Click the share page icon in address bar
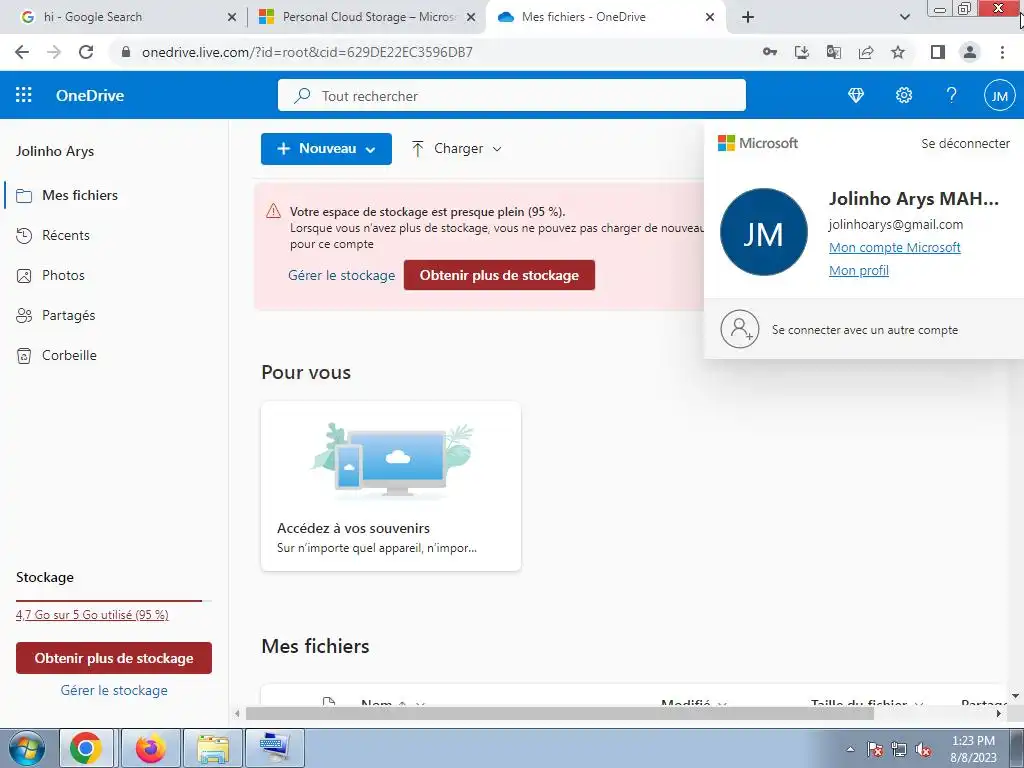This screenshot has height=768, width=1024. pyautogui.click(x=866, y=52)
